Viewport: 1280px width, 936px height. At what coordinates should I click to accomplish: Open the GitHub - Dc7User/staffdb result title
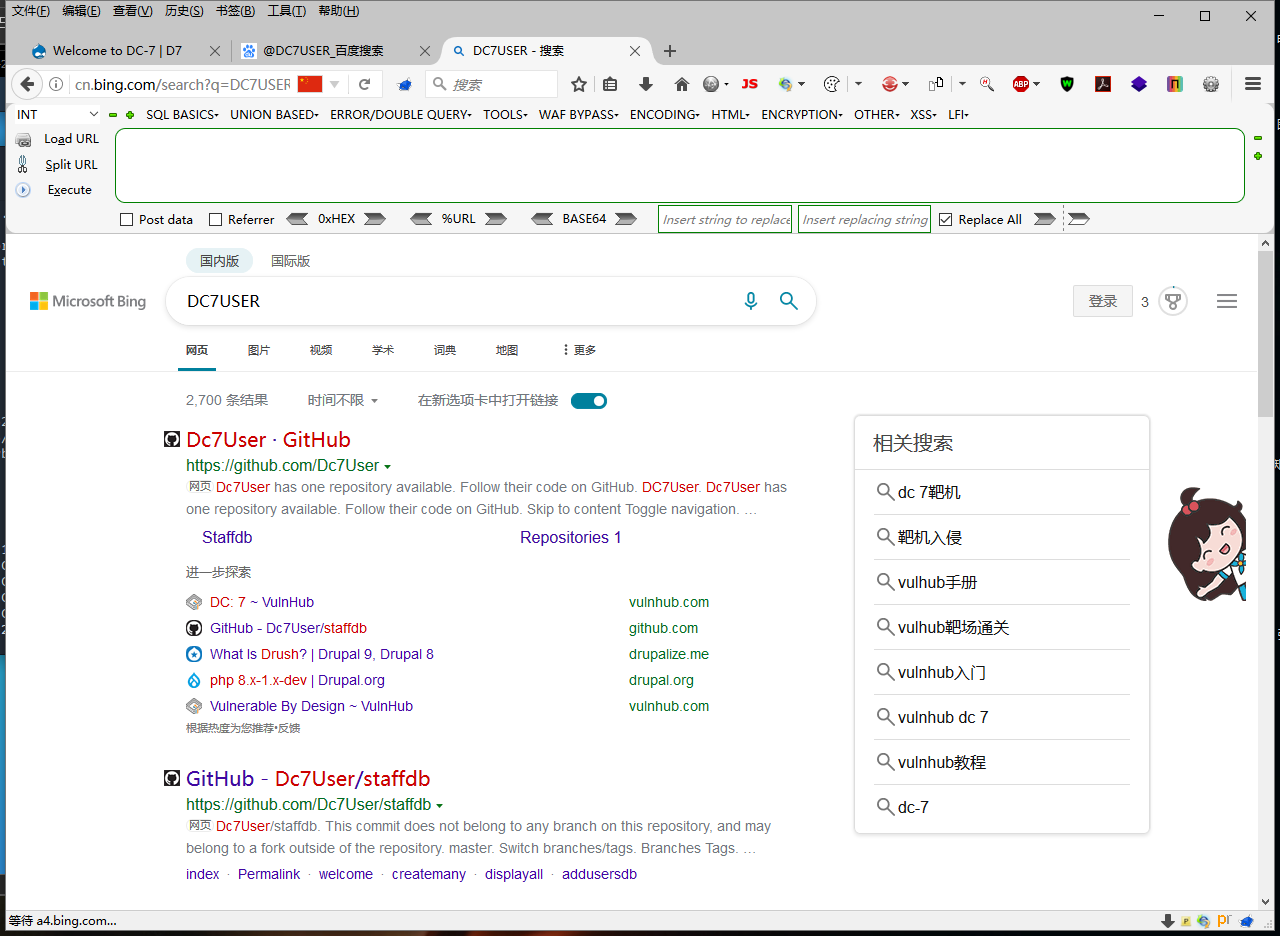(x=308, y=779)
